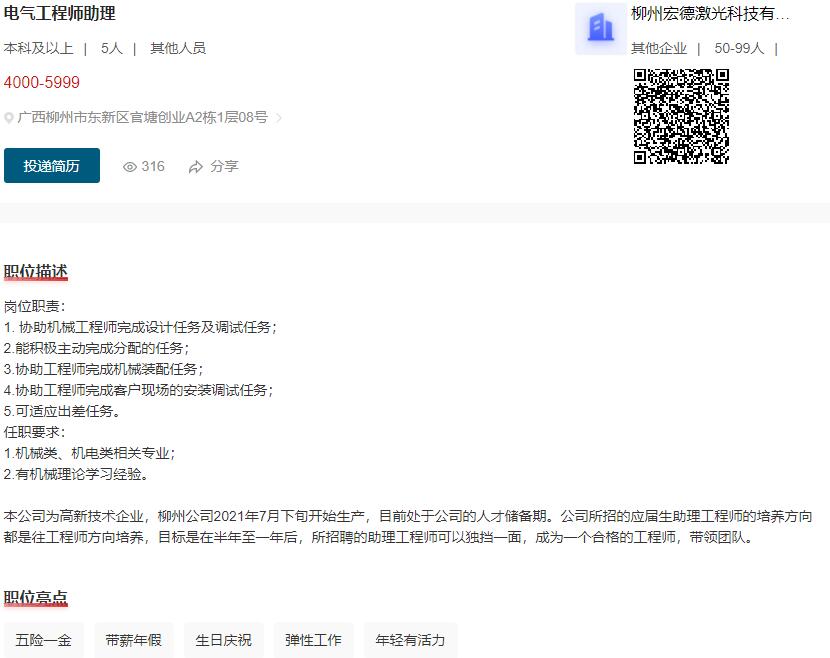Click the 职位亮点 section heading

tap(36, 598)
